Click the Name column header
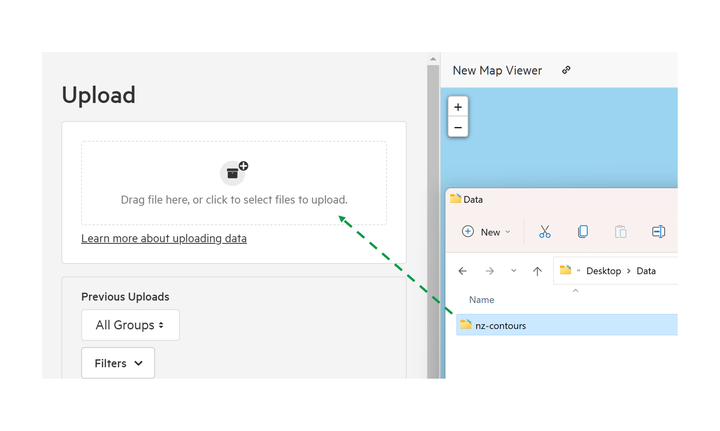720x431 pixels. point(481,300)
